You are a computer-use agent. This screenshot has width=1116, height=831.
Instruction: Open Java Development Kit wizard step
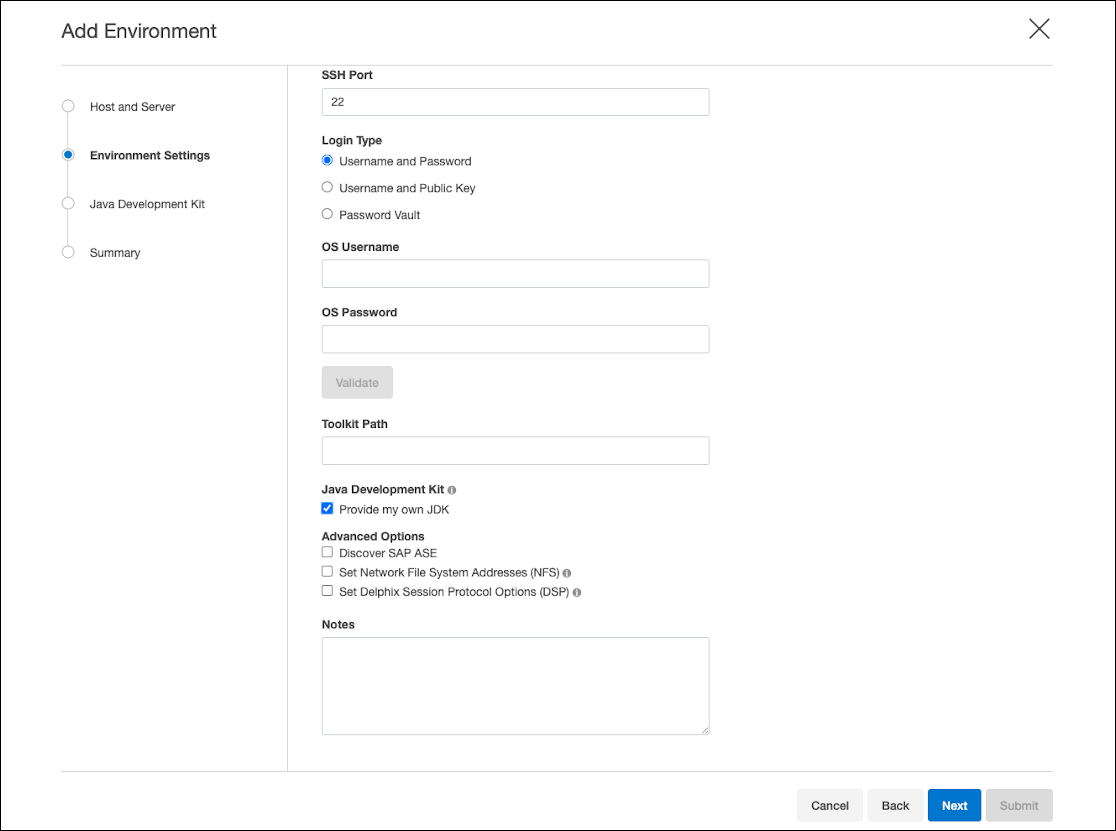[147, 204]
